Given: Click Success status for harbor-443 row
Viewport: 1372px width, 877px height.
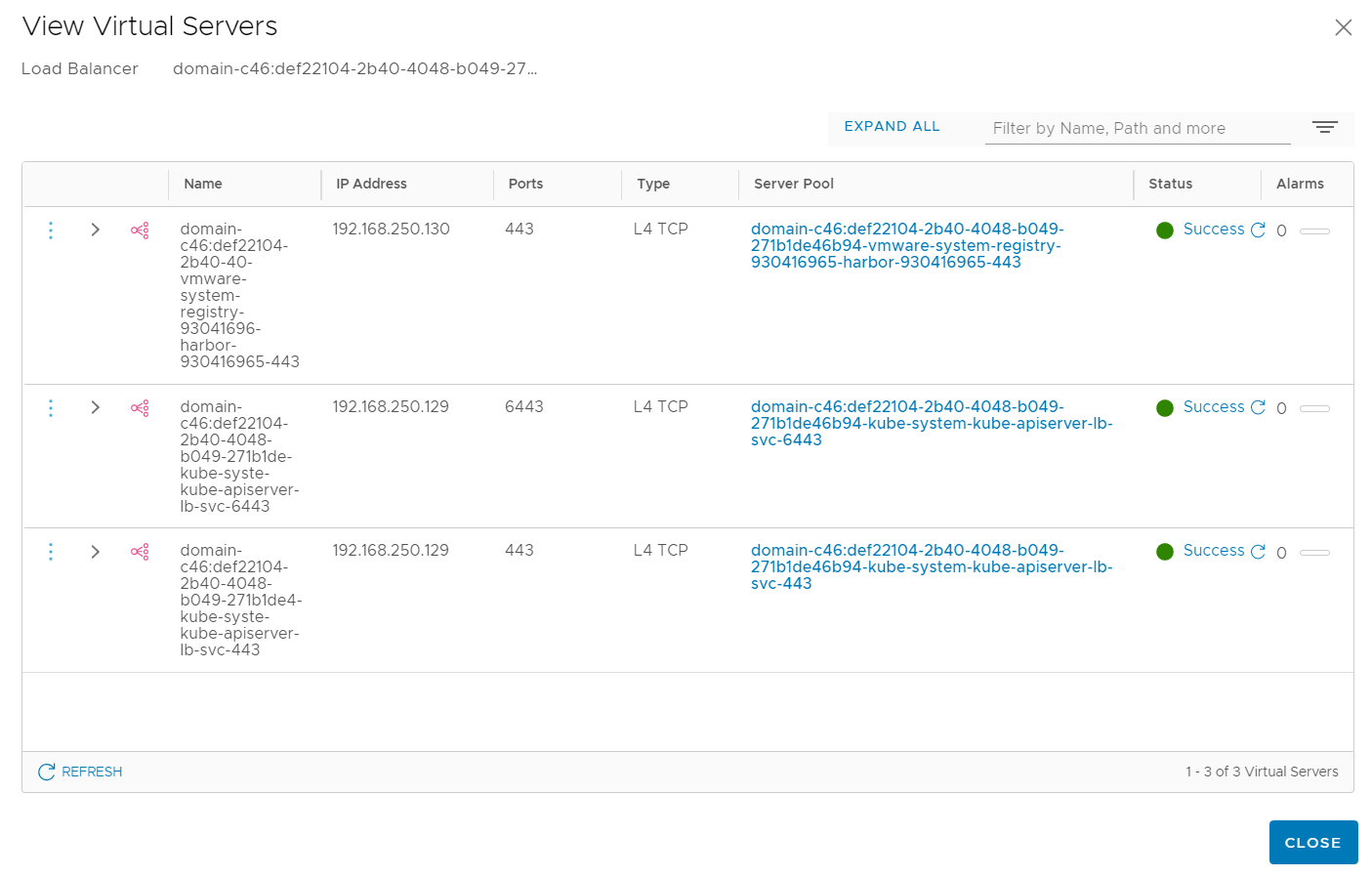Looking at the screenshot, I should tap(1214, 230).
